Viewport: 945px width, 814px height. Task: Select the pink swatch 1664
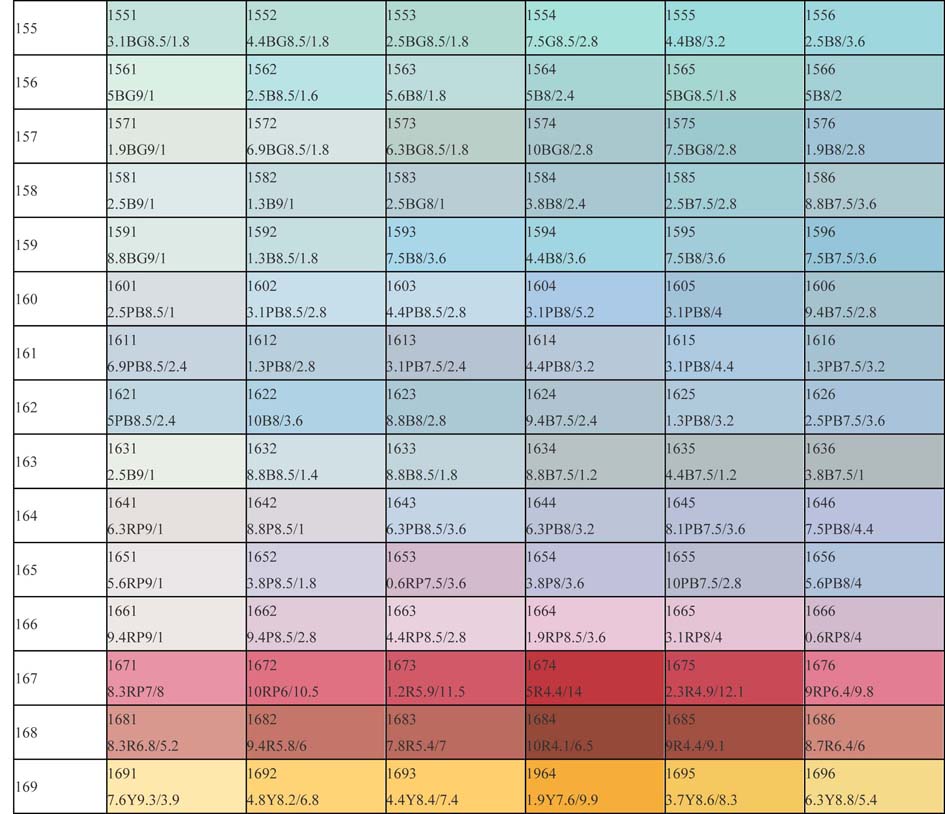(x=594, y=624)
